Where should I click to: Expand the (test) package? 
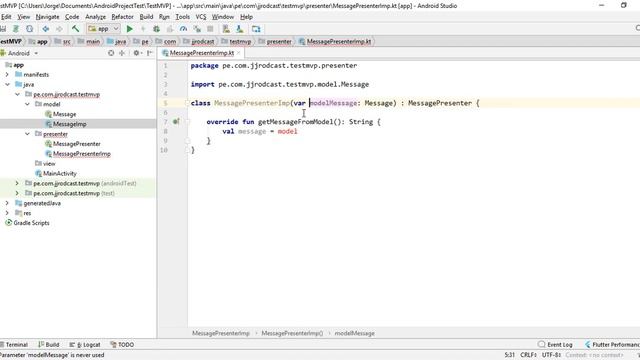tap(17, 193)
